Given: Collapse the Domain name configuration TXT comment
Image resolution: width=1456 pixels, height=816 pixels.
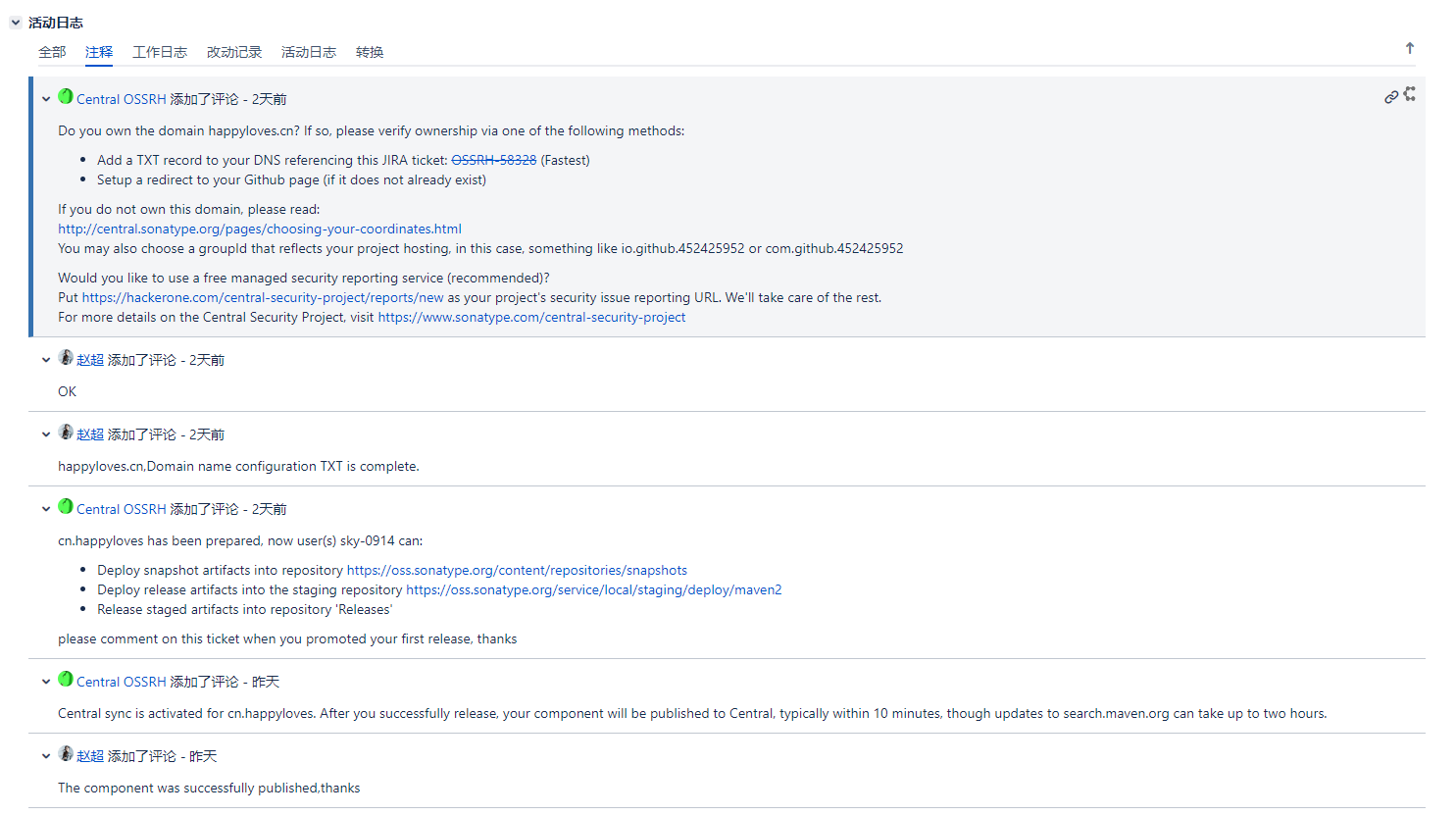Looking at the screenshot, I should tap(46, 434).
